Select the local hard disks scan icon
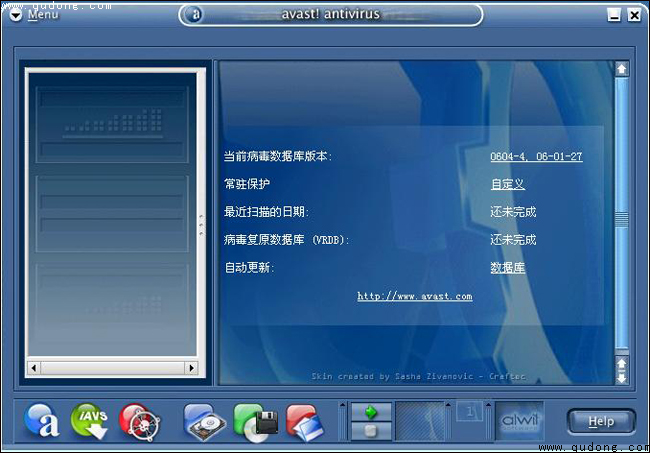 click(x=204, y=421)
